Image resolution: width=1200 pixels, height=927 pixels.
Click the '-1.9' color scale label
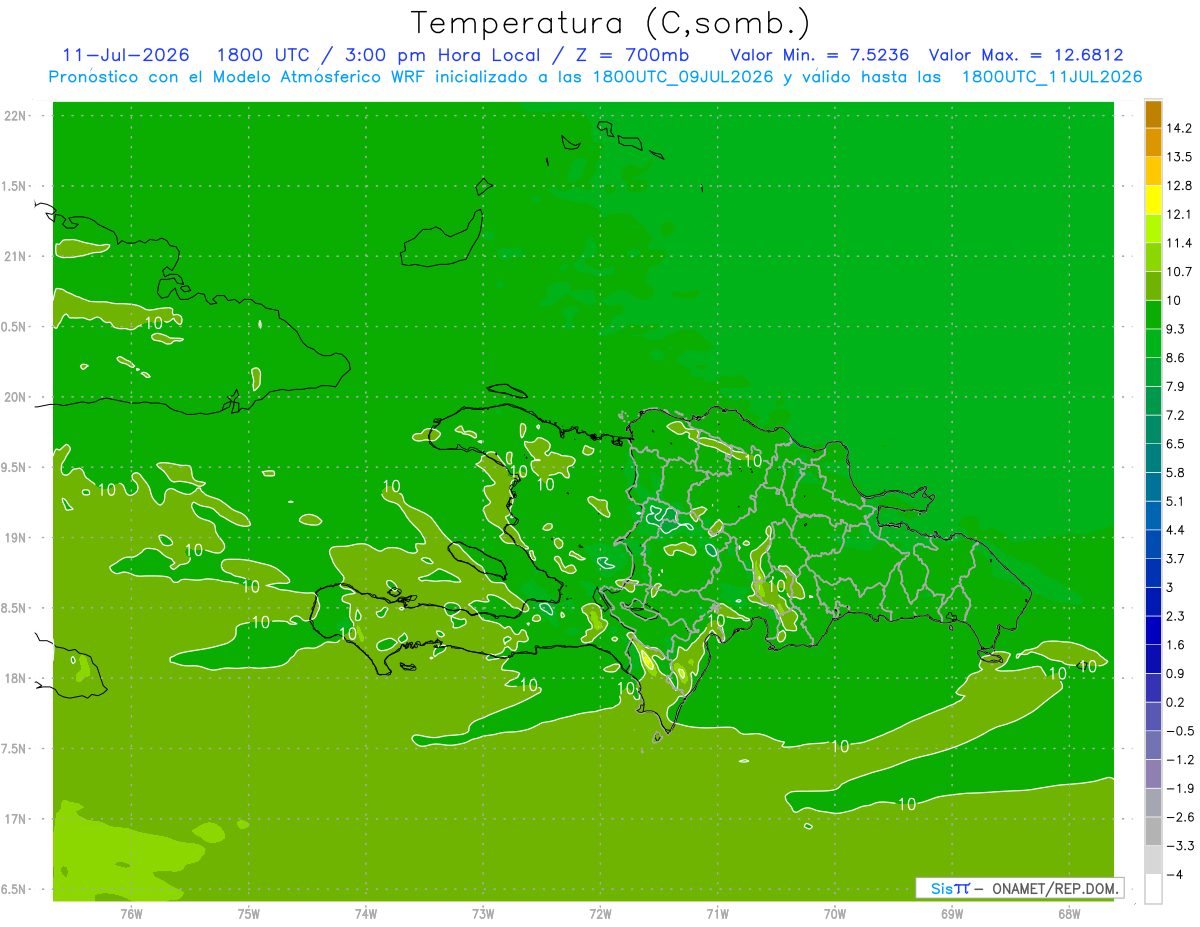[x=1180, y=789]
